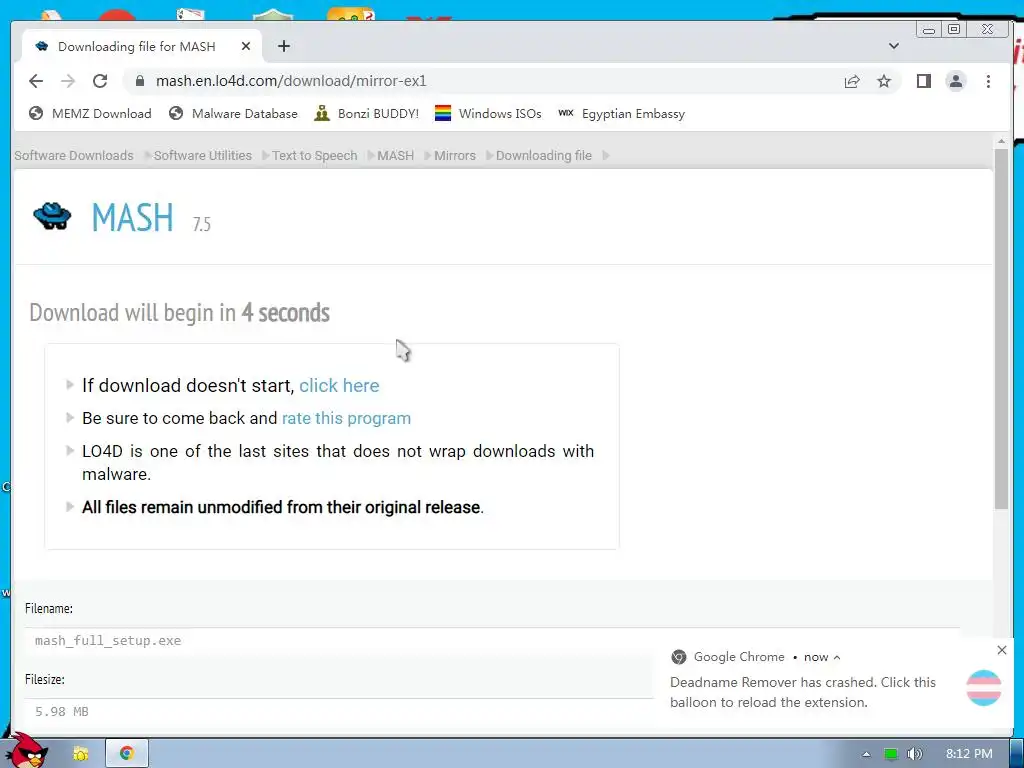Click the forward navigation arrow
The height and width of the screenshot is (768, 1024).
click(68, 81)
